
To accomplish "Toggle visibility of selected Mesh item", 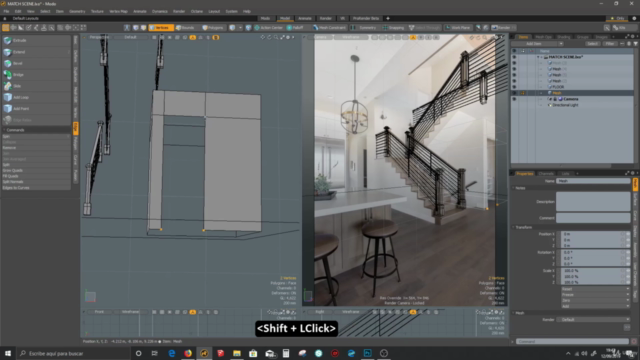I will (514, 93).
